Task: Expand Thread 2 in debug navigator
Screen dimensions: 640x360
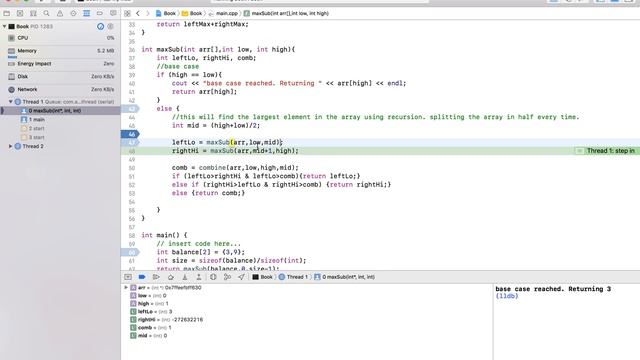Action: click(11, 146)
